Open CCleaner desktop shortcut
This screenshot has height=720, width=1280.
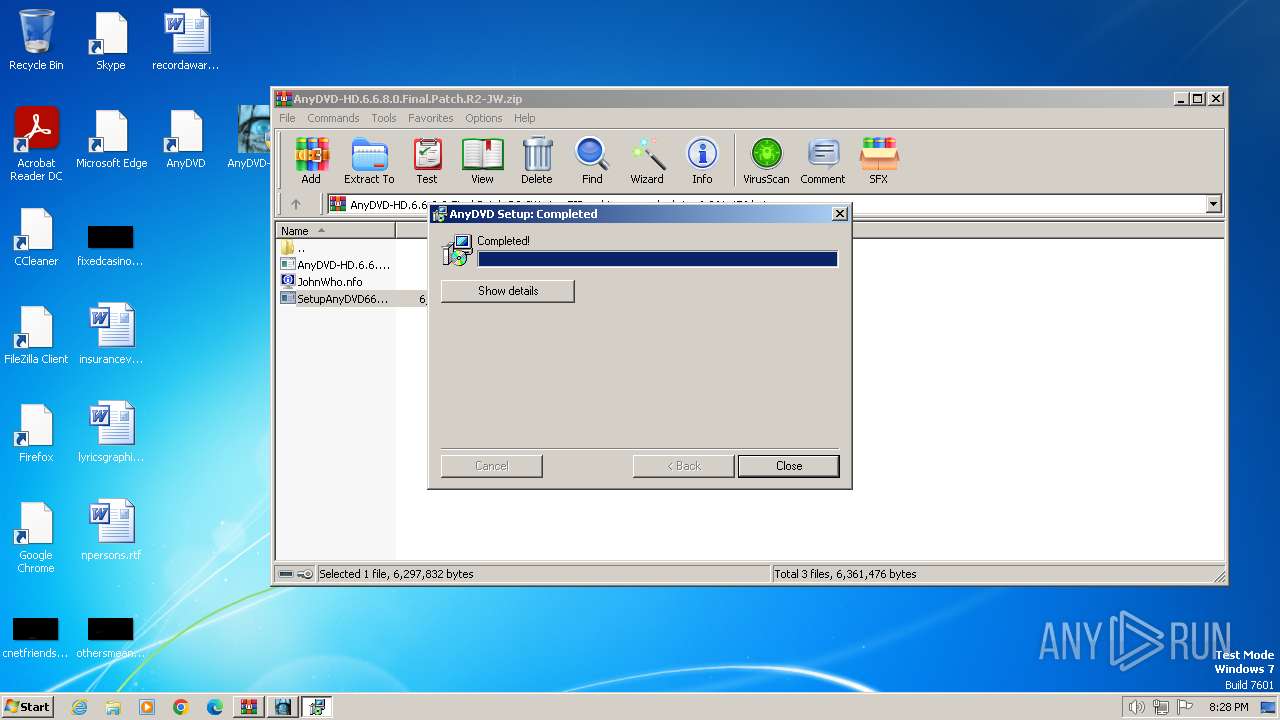coord(36,237)
